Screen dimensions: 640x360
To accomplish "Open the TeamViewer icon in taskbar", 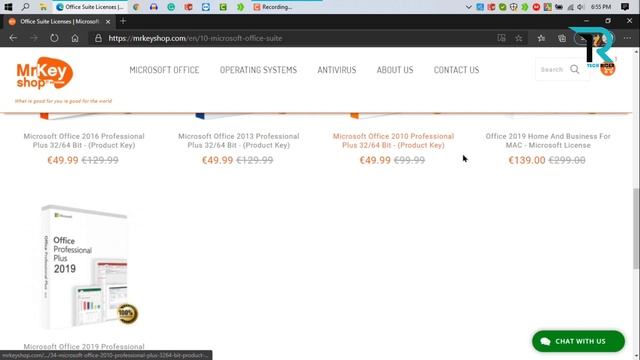I will [206, 7].
